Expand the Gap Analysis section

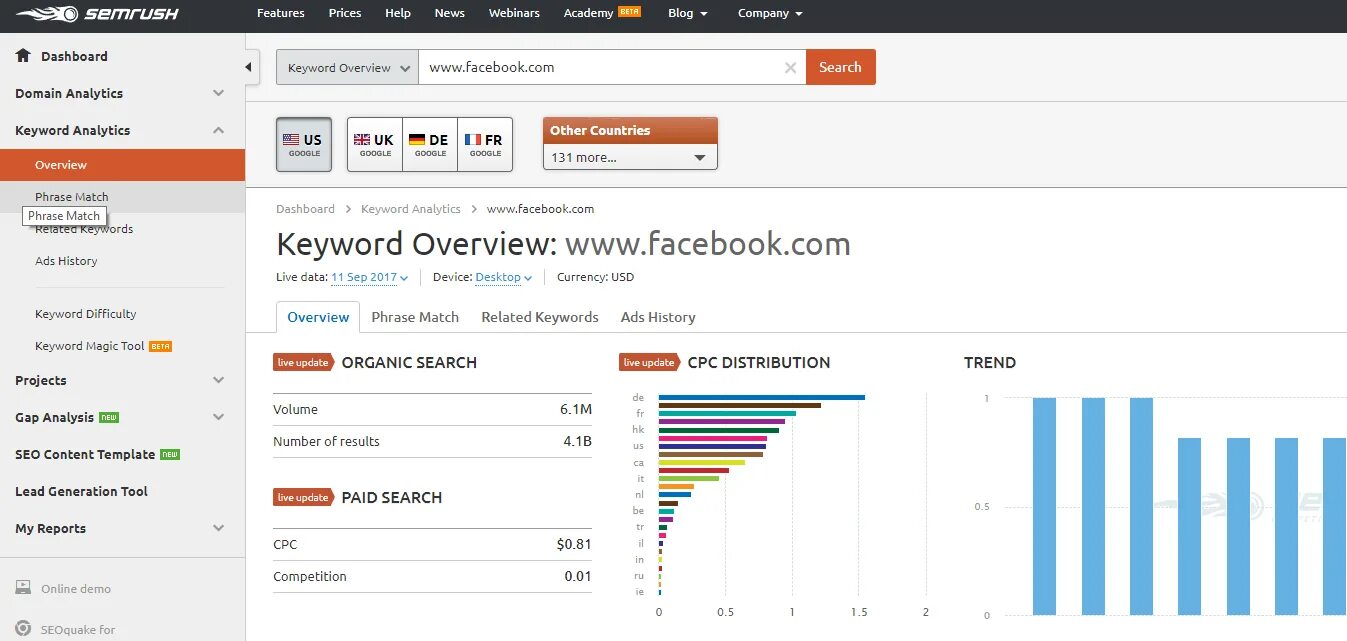point(219,417)
